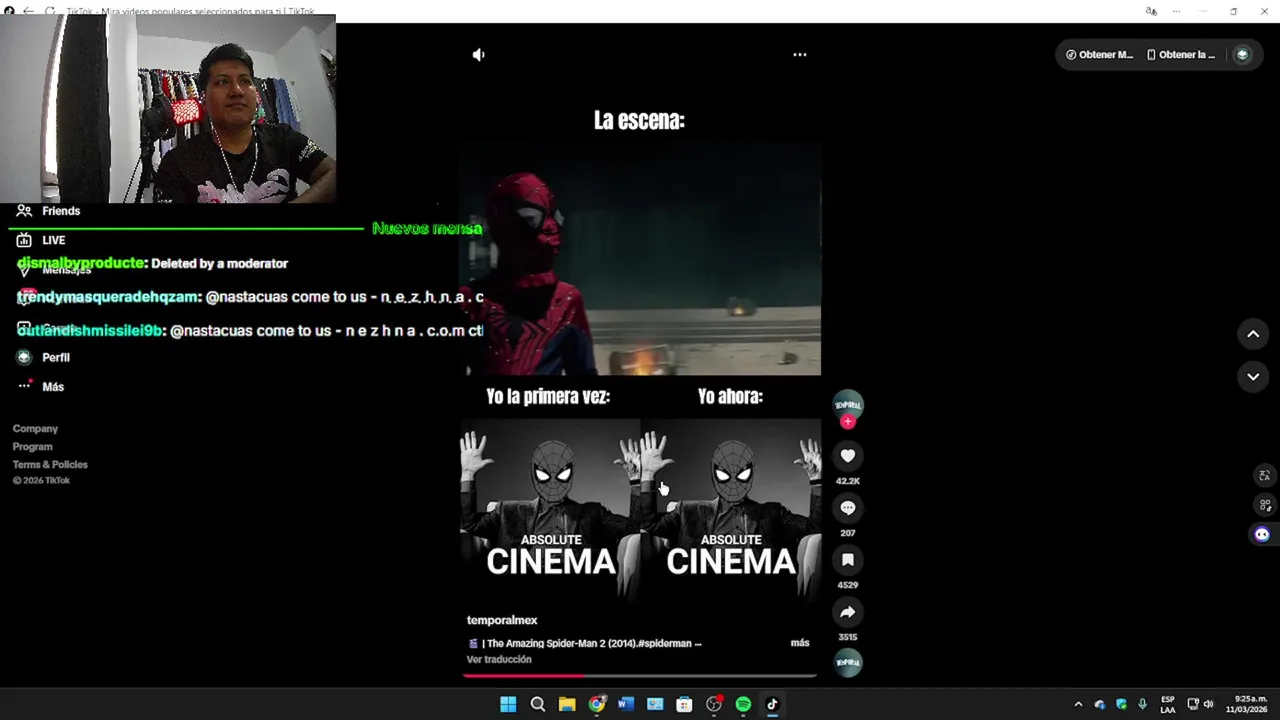
Task: Click the 'La escena:' caption text
Action: [639, 120]
